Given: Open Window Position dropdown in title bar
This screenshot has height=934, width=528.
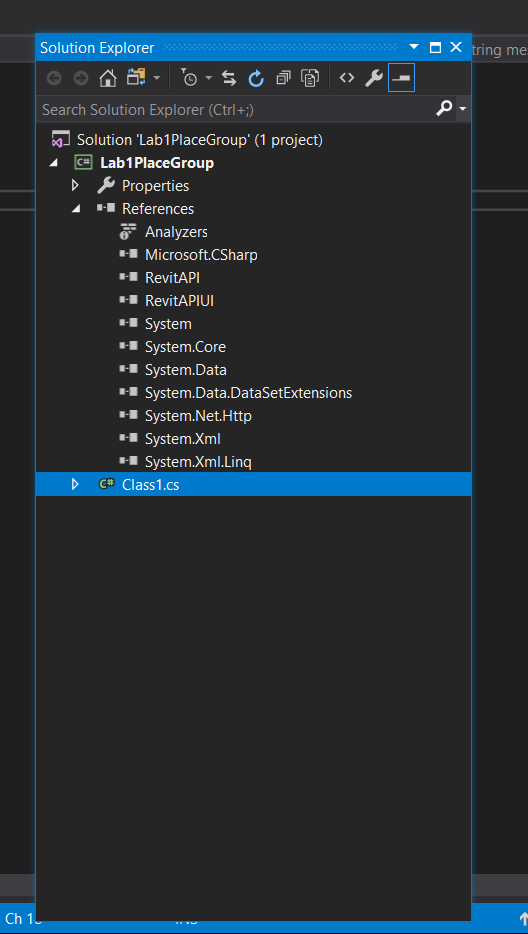Looking at the screenshot, I should [414, 48].
